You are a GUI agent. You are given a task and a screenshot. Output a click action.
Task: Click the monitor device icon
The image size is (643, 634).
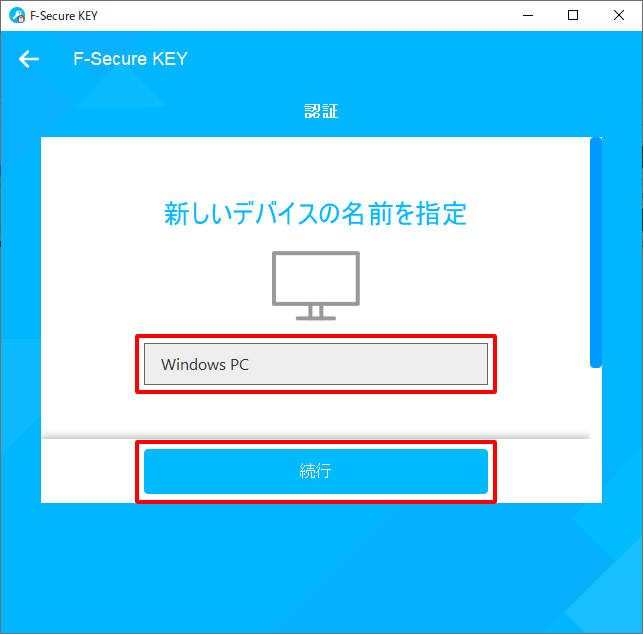click(316, 285)
